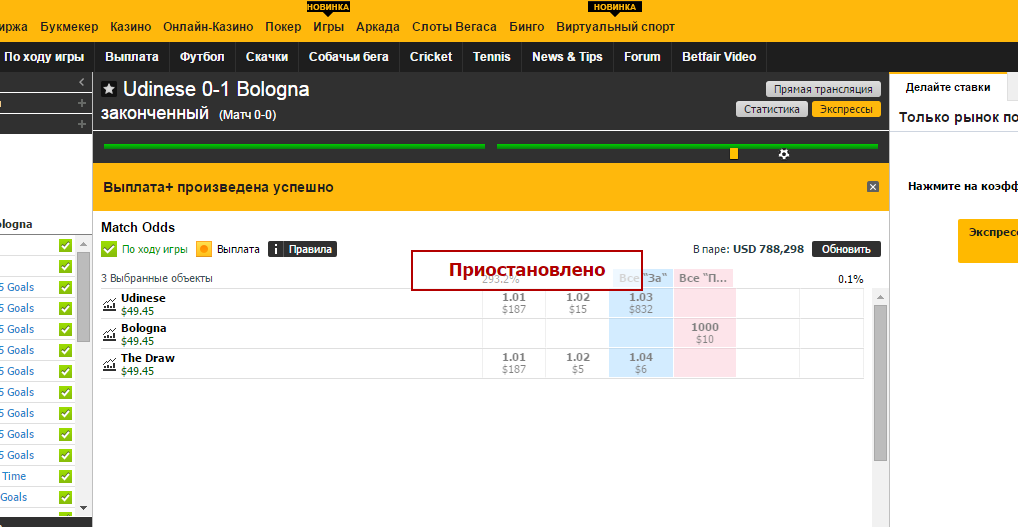The image size is (1018, 527).
Task: Go to Собачьи бега in the navigation bar
Action: [x=349, y=57]
